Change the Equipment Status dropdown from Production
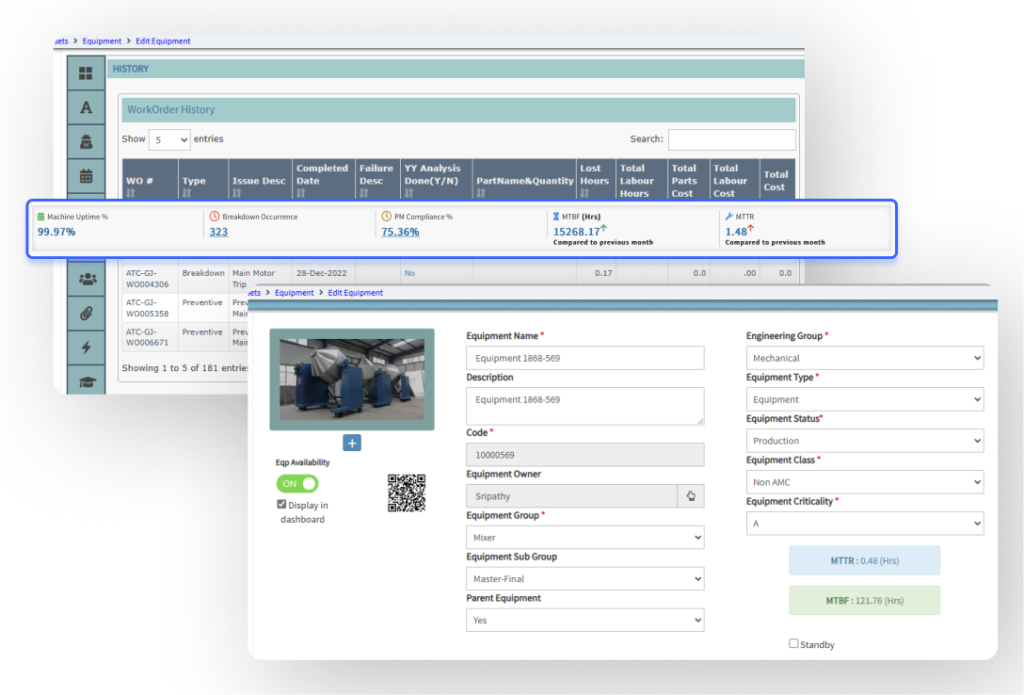 pyautogui.click(x=863, y=440)
